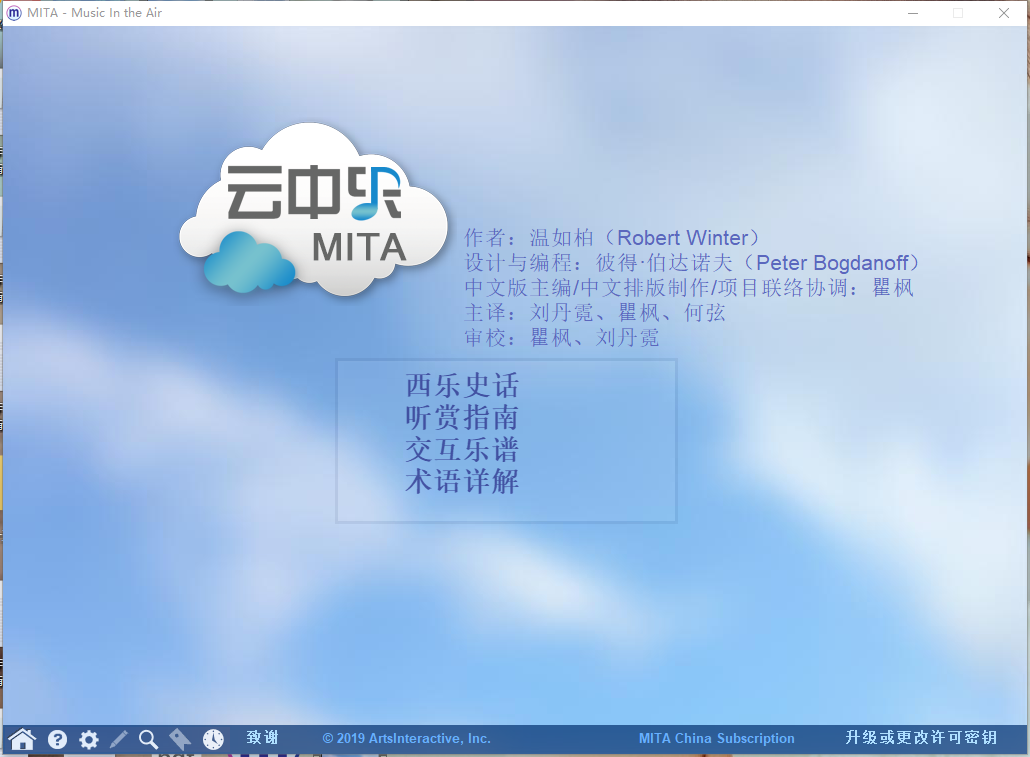Click the 审校 reviewers line

pyautogui.click(x=562, y=337)
